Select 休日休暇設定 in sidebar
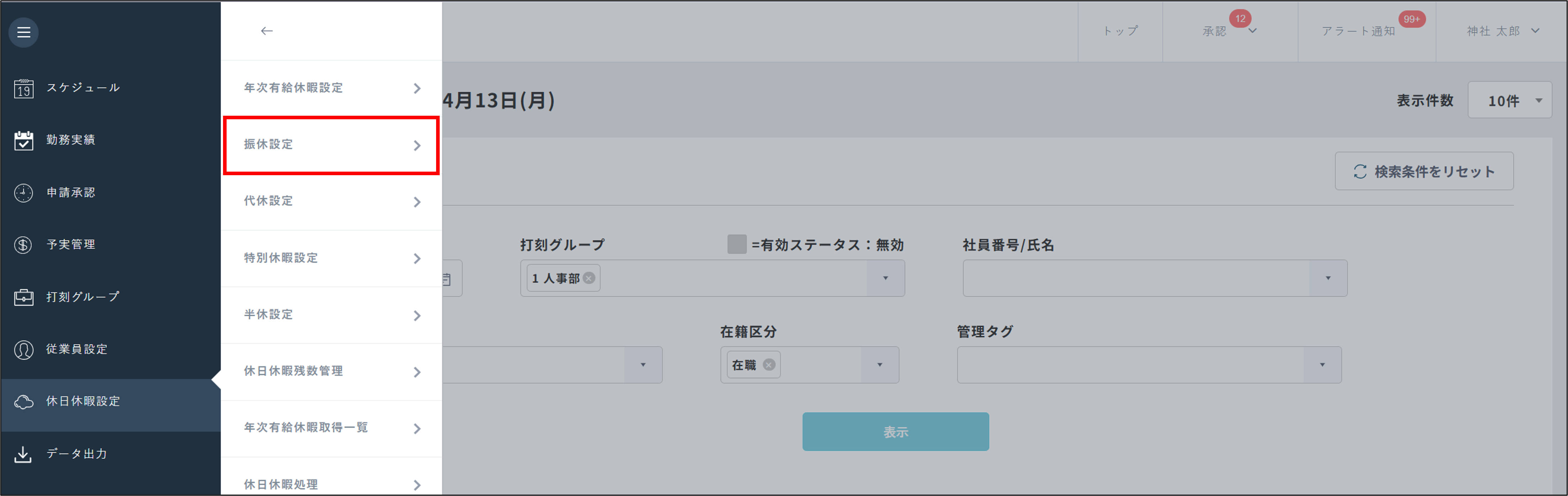Viewport: 1568px width, 496px height. click(x=110, y=405)
